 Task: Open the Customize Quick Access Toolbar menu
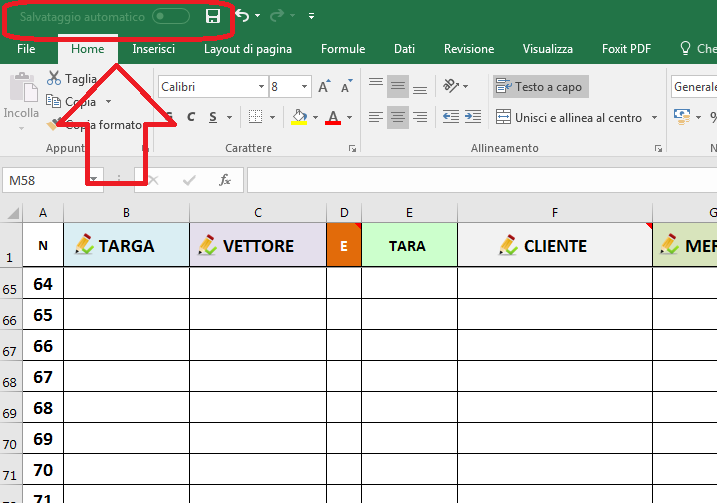tap(311, 16)
